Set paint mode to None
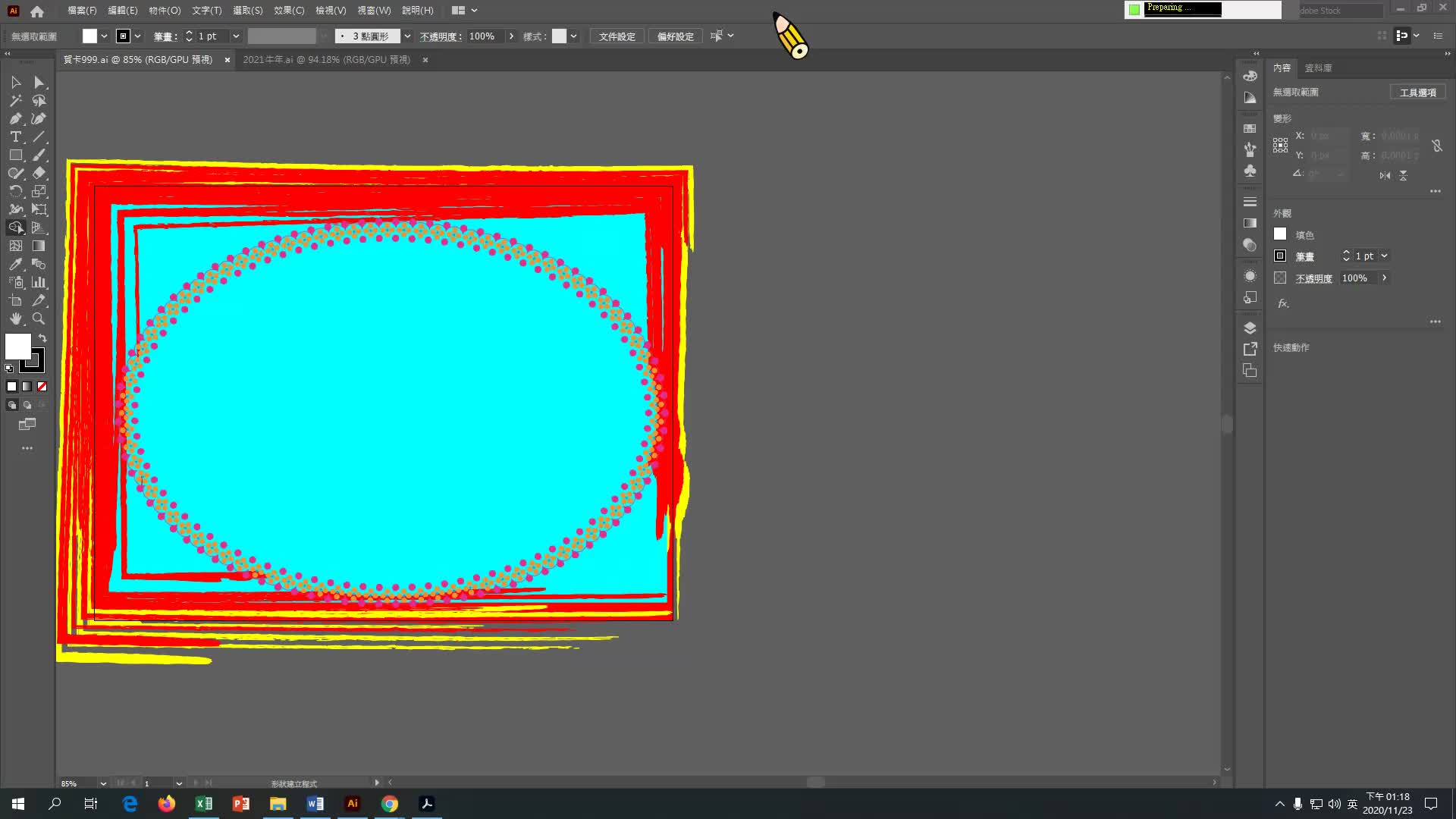Image resolution: width=1456 pixels, height=819 pixels. [42, 387]
